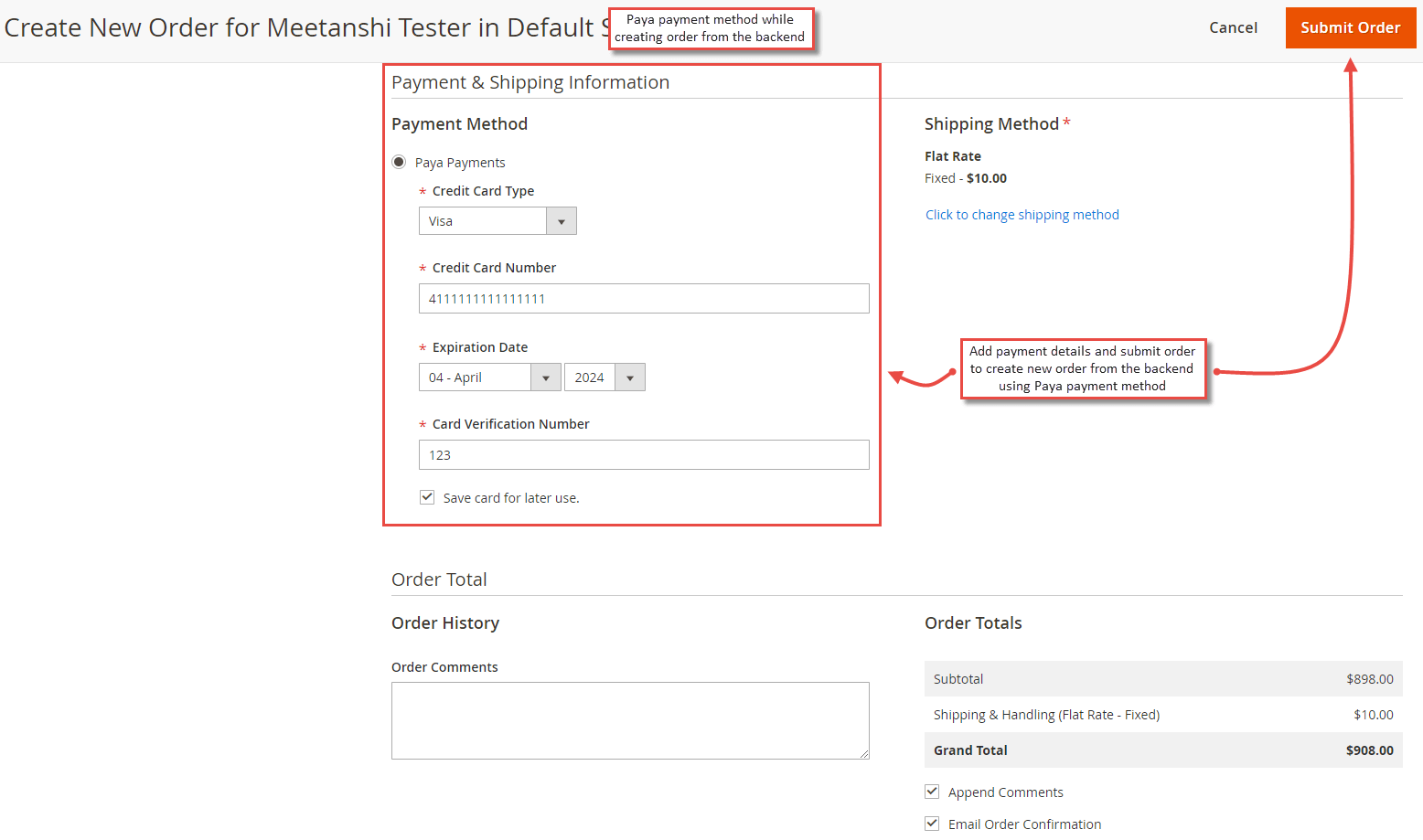Click the Order Comments text area
The width and height of the screenshot is (1423, 840).
tap(630, 720)
